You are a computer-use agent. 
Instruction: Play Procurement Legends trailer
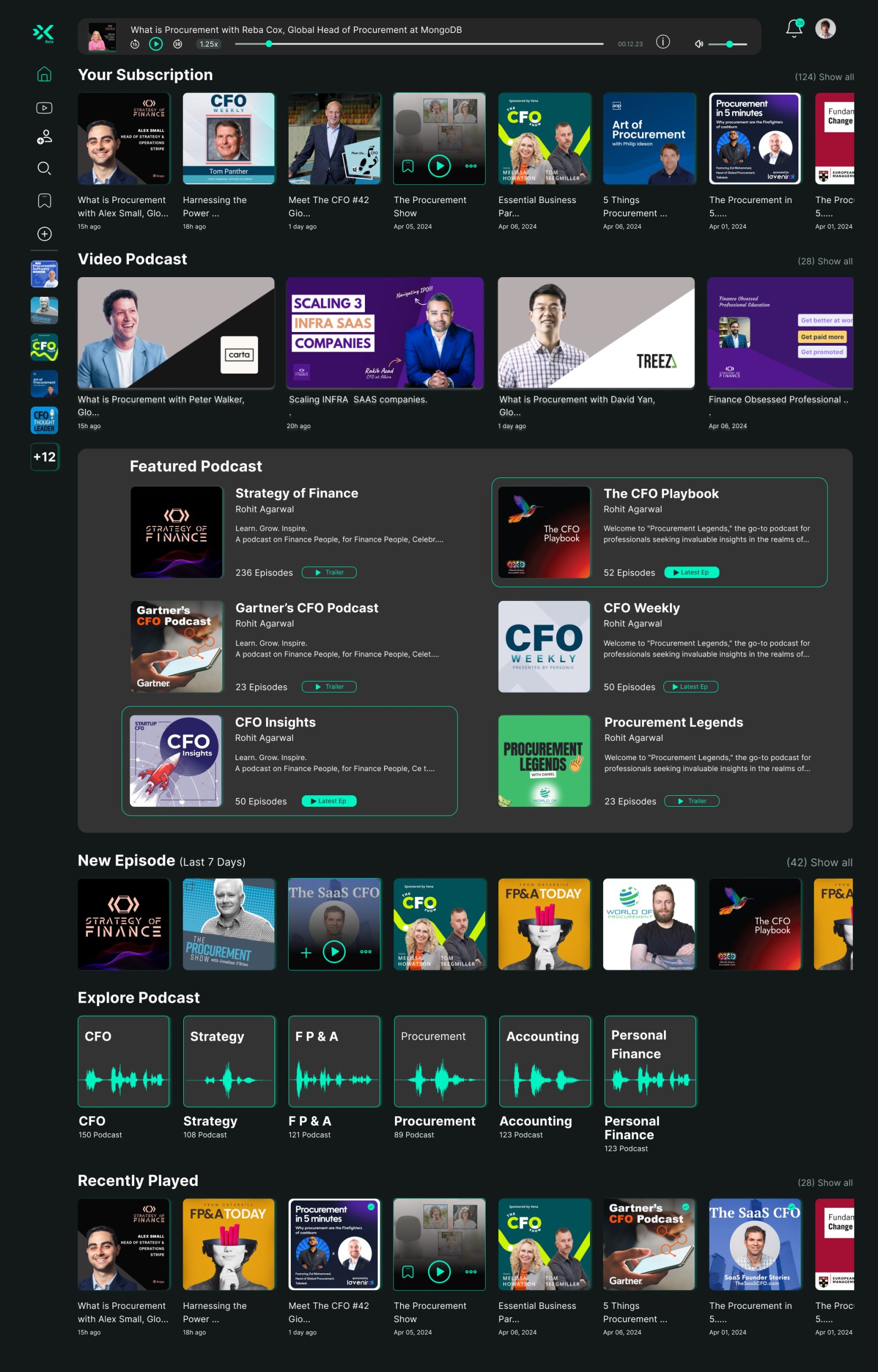pyautogui.click(x=691, y=801)
